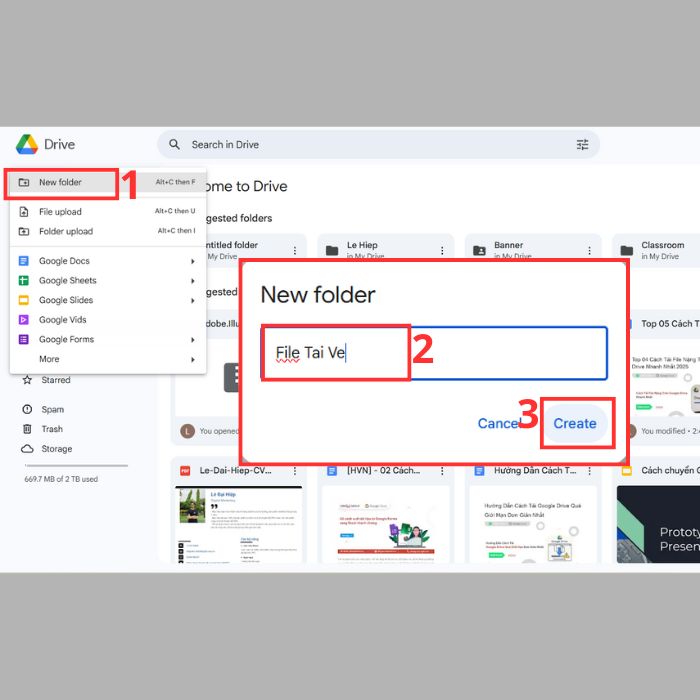The height and width of the screenshot is (700, 700).
Task: Open the Starred sidebar link
Action: [x=56, y=380]
